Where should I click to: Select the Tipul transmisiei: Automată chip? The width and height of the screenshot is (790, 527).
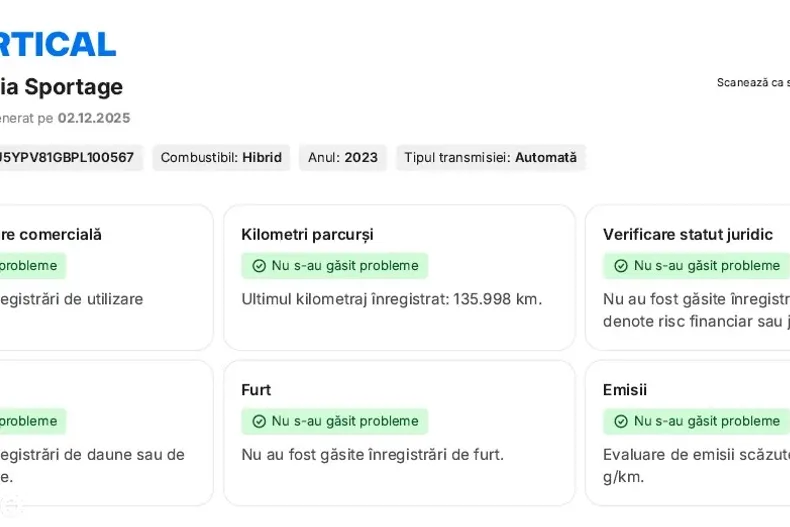(x=490, y=157)
